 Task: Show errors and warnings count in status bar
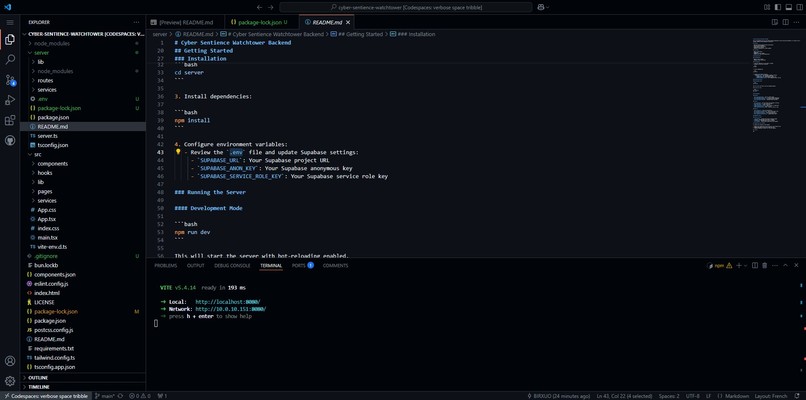(140, 396)
